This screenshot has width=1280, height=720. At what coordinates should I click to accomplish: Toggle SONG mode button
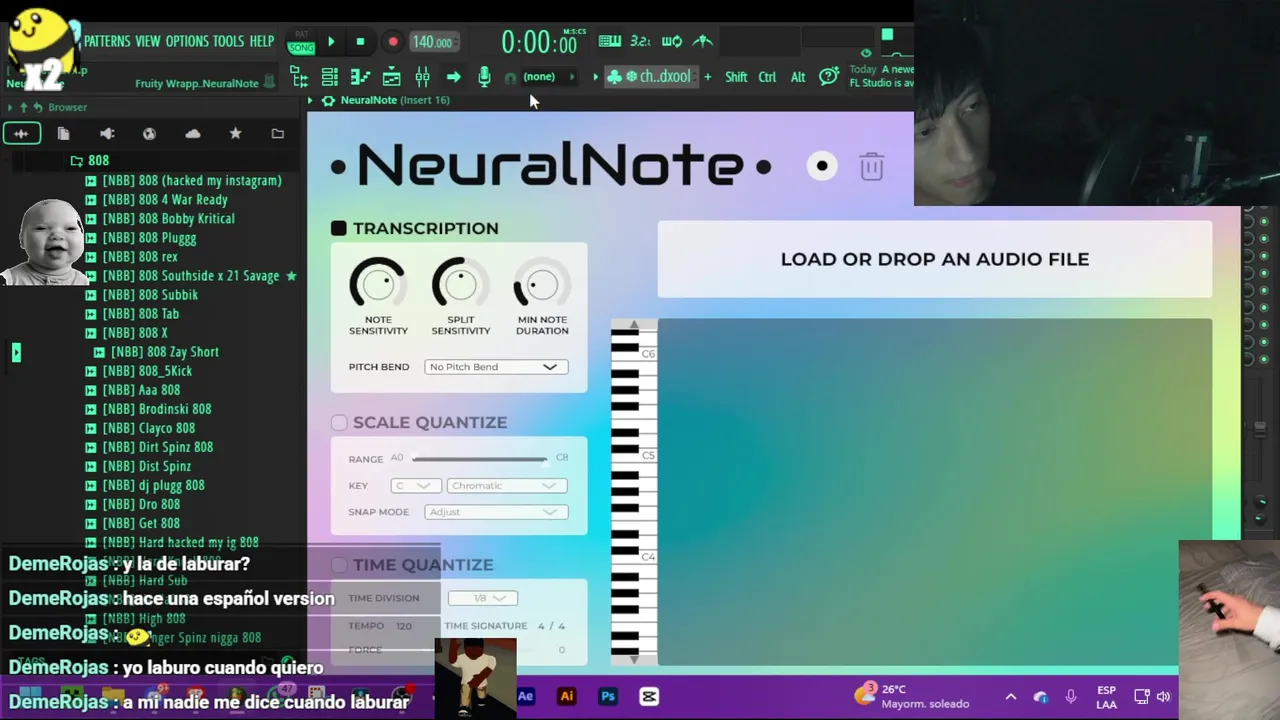click(x=301, y=48)
